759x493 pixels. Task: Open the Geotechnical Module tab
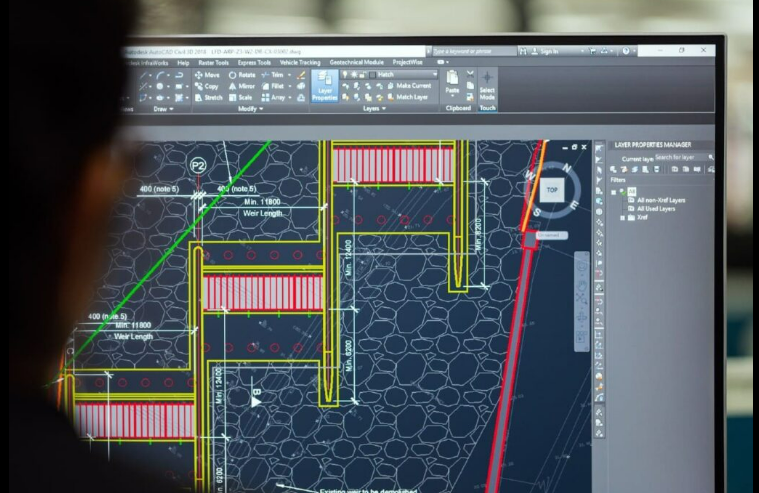[x=356, y=62]
